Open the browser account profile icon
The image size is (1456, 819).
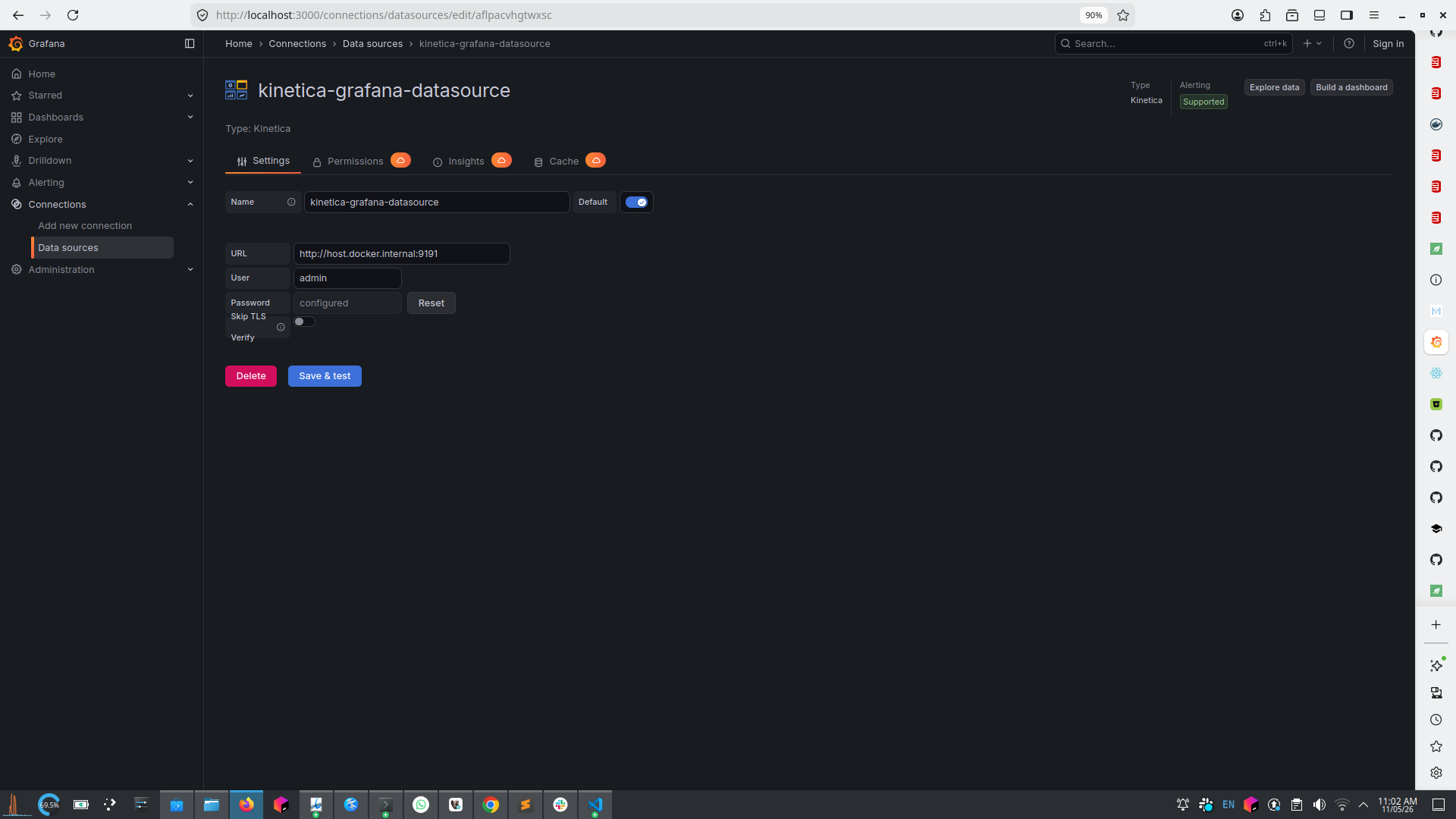coord(1238,15)
